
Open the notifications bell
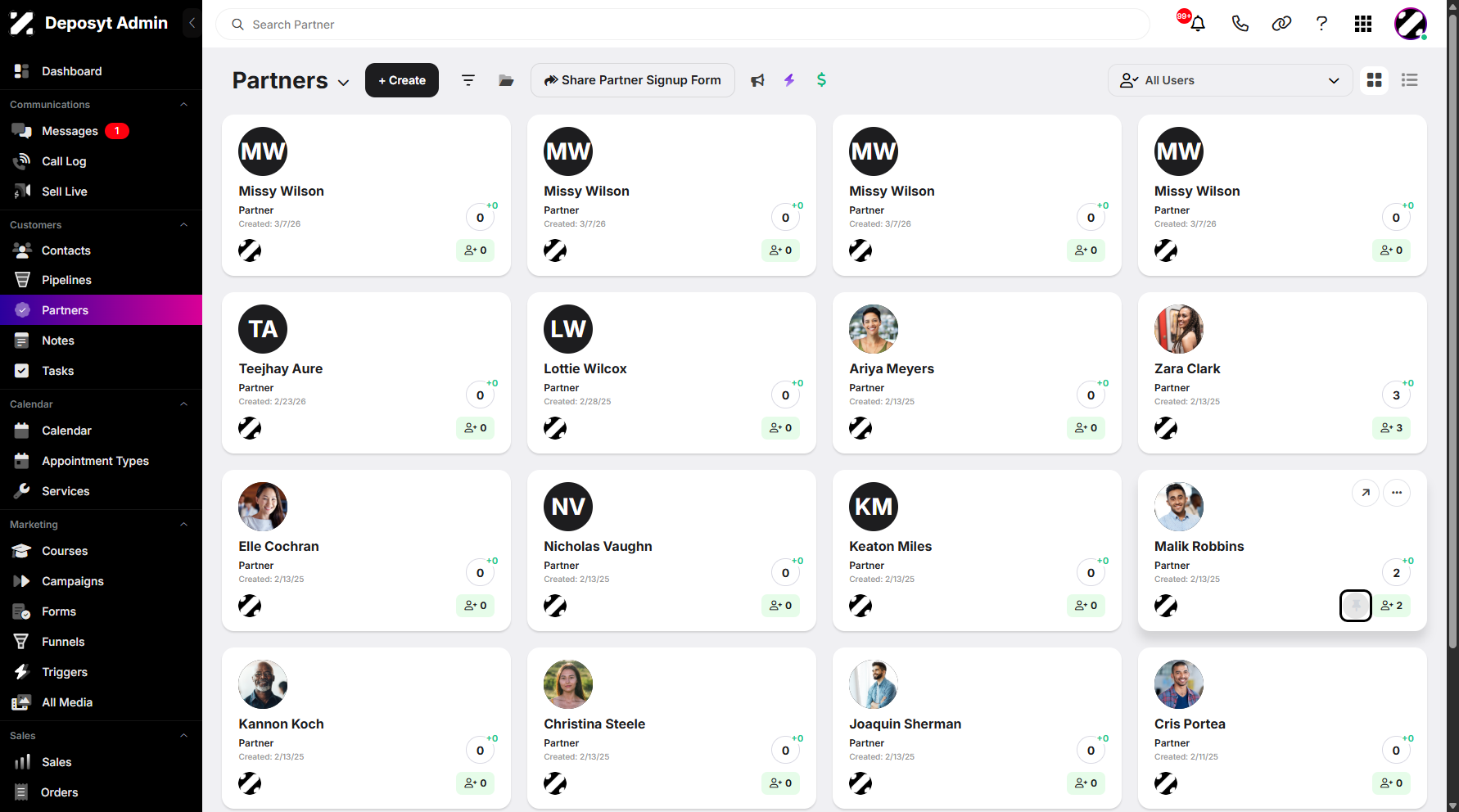click(1198, 24)
